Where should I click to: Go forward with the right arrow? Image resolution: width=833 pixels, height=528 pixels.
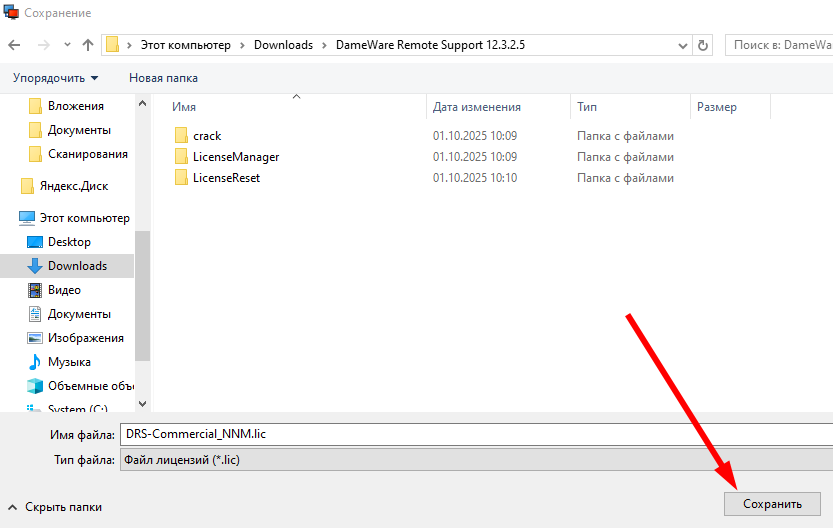click(44, 45)
